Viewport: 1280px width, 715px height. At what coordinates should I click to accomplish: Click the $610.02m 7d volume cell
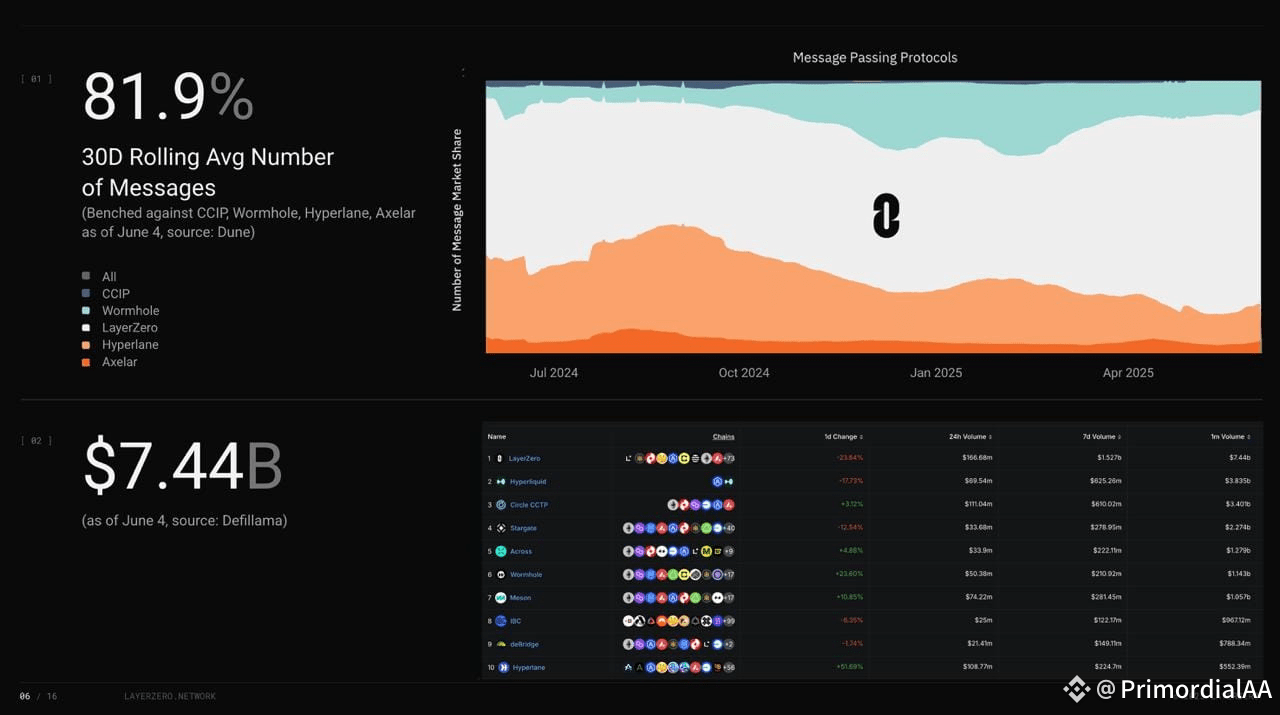(1105, 505)
